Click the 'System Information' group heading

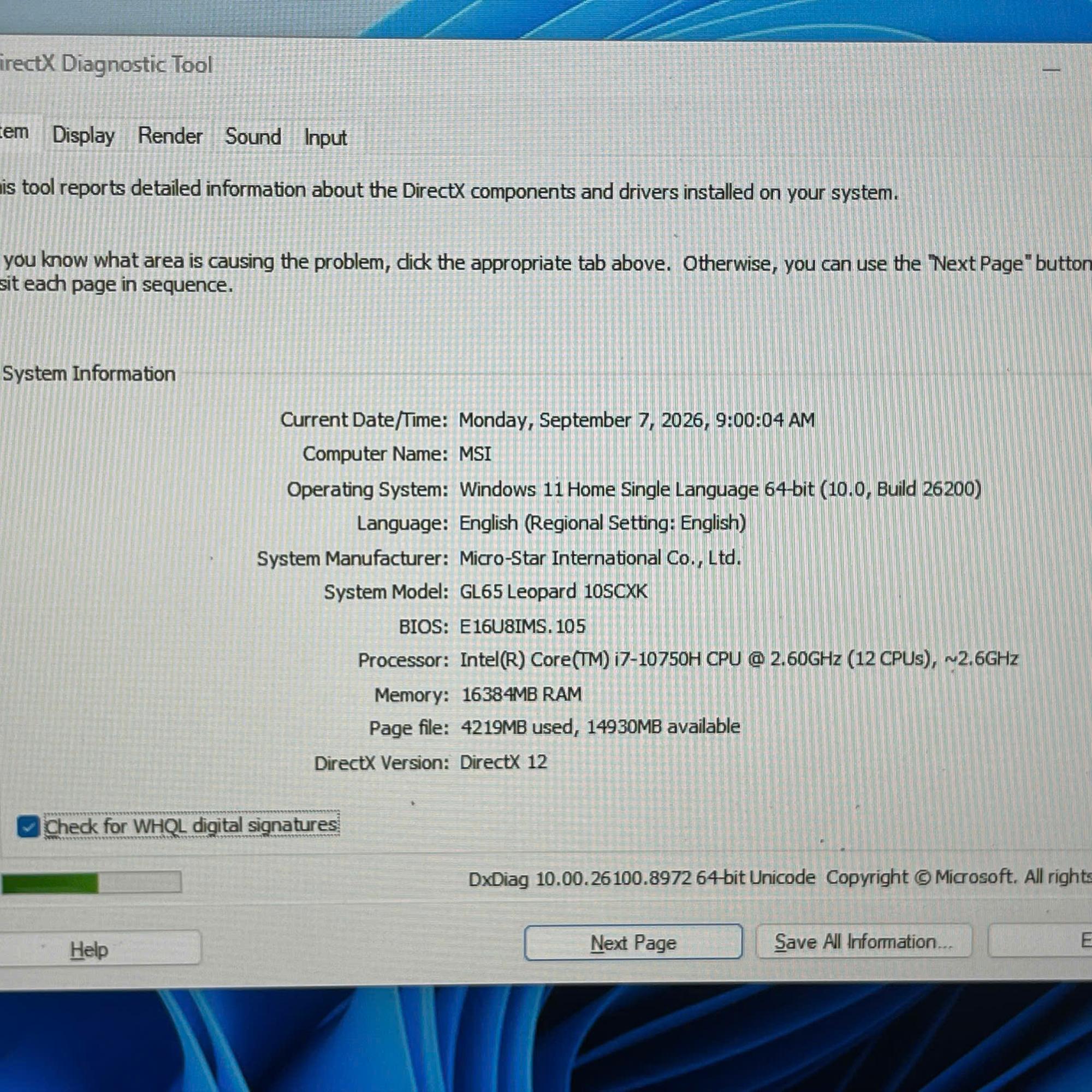click(x=89, y=373)
